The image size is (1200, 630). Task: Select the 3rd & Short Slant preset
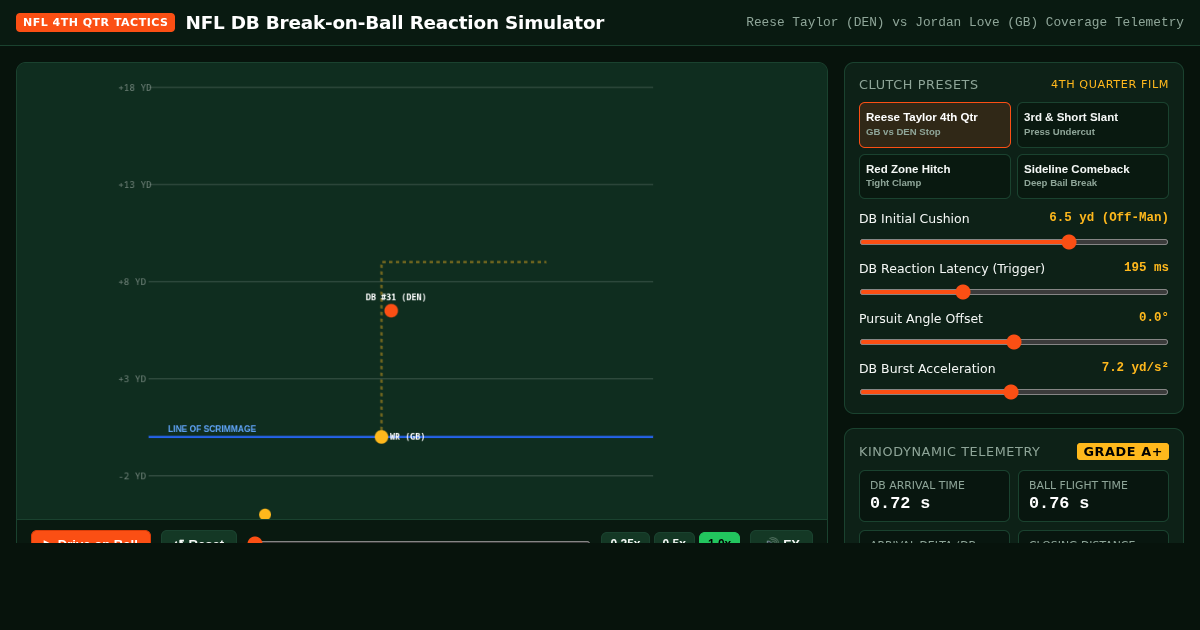click(1093, 125)
